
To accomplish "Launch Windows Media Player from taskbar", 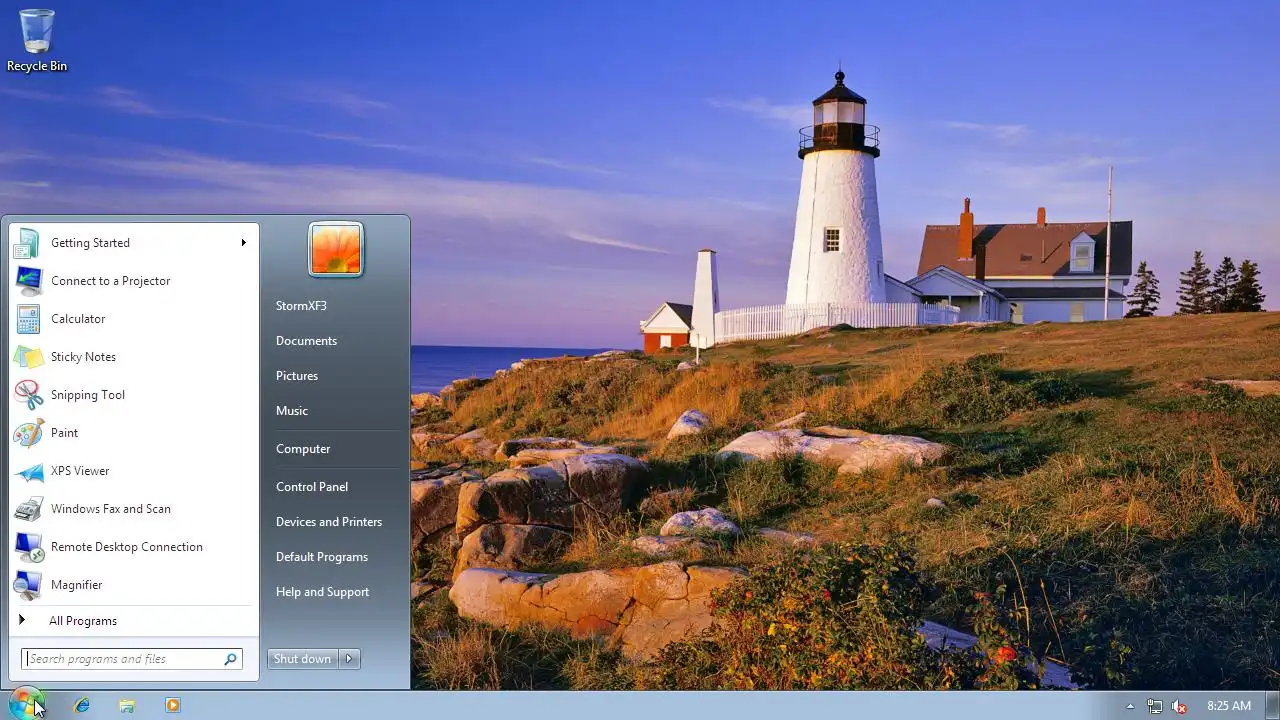I will (x=173, y=705).
